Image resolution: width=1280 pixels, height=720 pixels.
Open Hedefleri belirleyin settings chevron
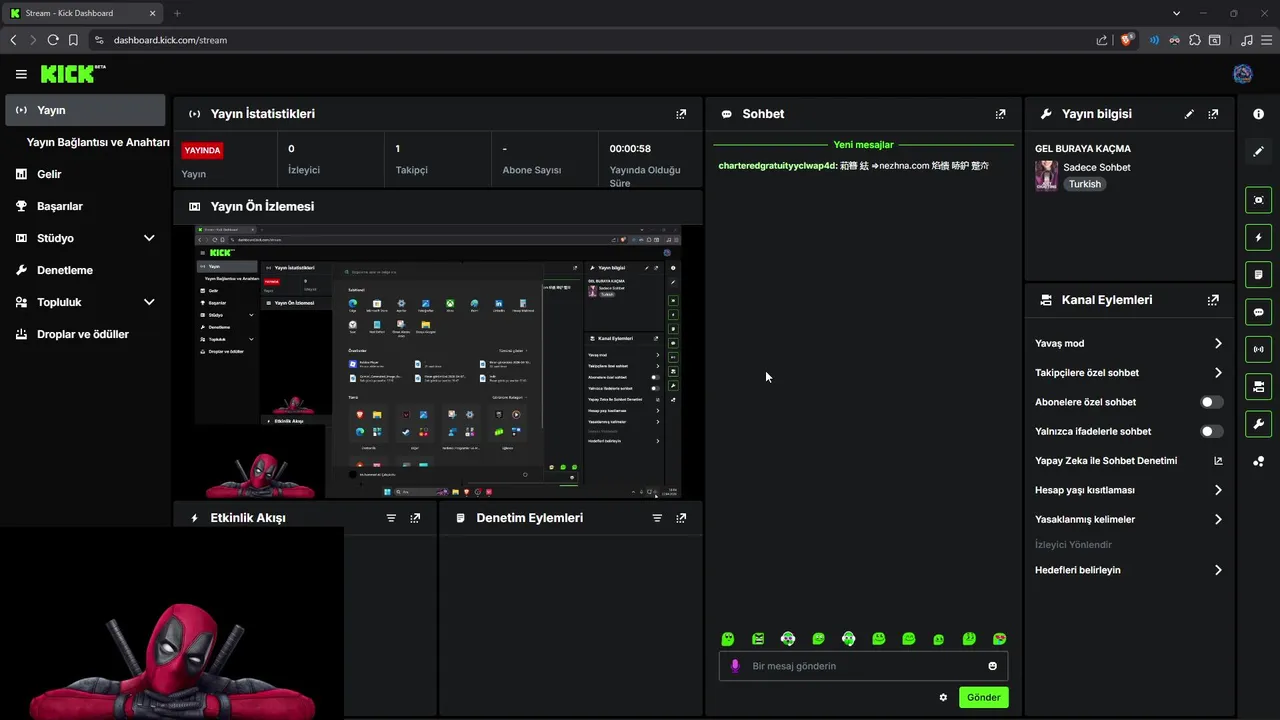pos(1218,570)
